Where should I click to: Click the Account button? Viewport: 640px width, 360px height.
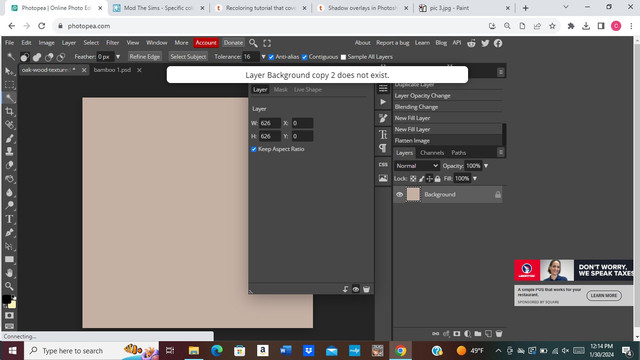pyautogui.click(x=206, y=43)
